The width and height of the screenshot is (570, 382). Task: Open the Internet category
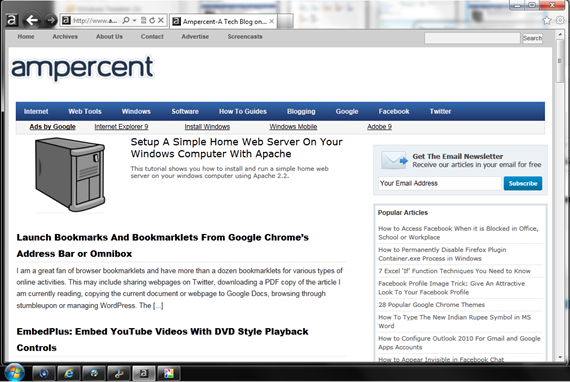coord(36,112)
